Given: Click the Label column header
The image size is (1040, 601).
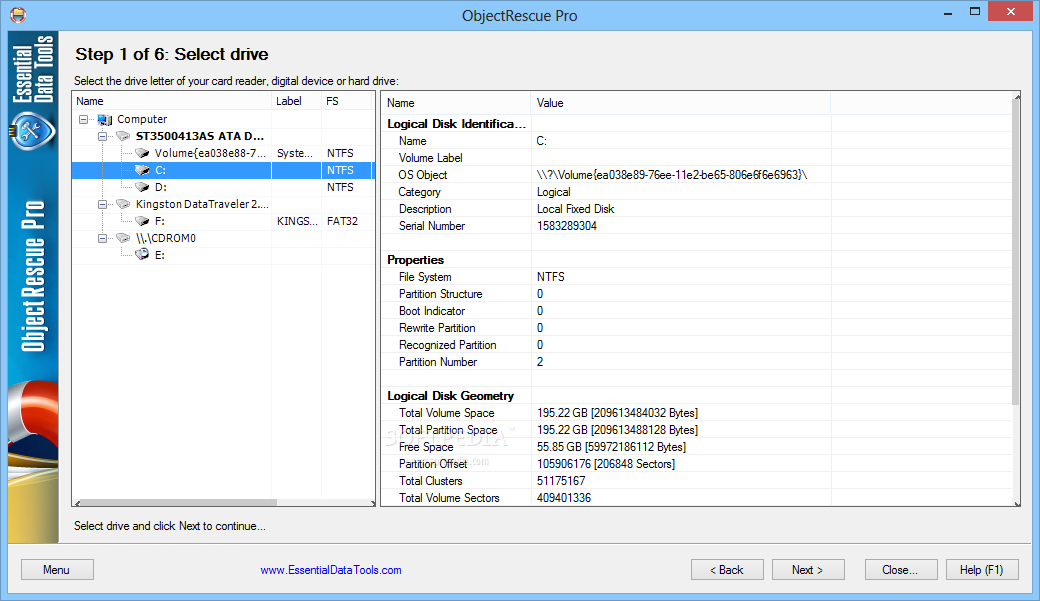Looking at the screenshot, I should coord(296,101).
